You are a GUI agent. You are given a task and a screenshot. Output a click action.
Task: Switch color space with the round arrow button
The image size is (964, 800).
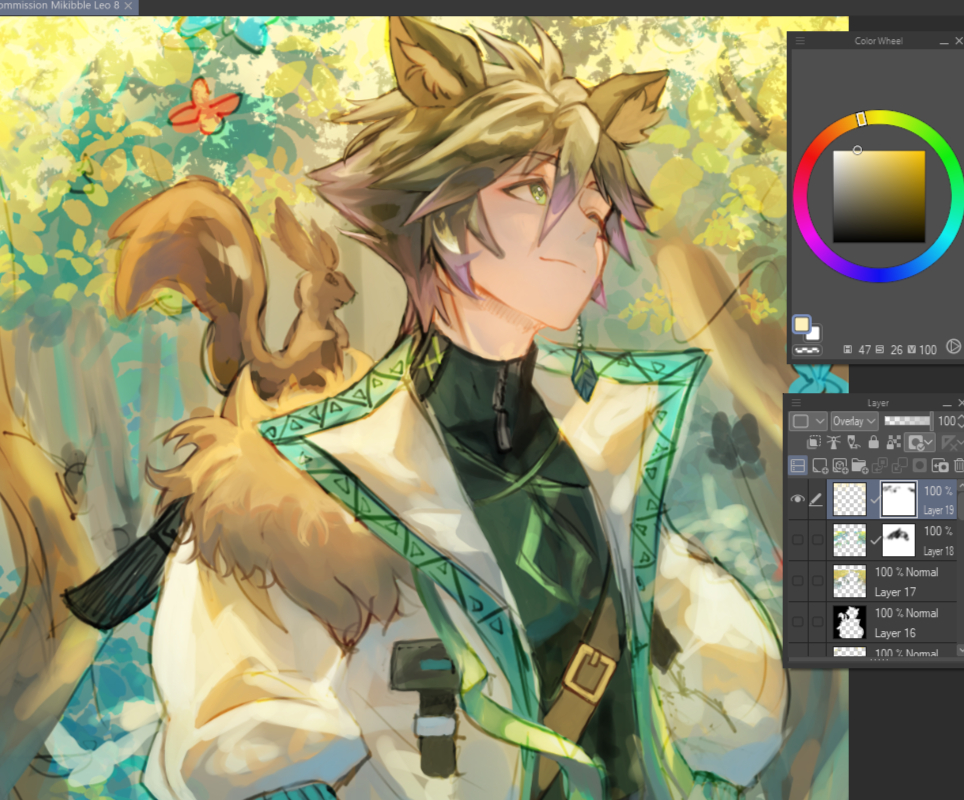952,347
